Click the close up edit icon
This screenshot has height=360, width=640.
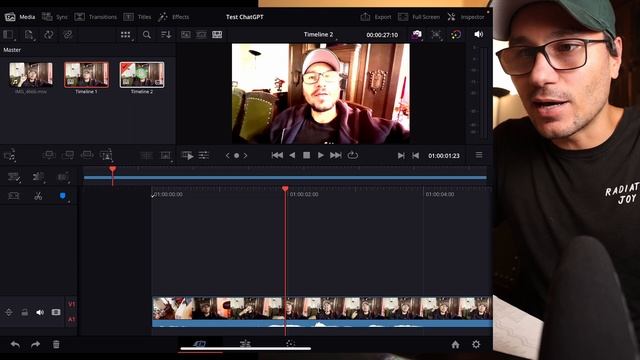[x=106, y=155]
